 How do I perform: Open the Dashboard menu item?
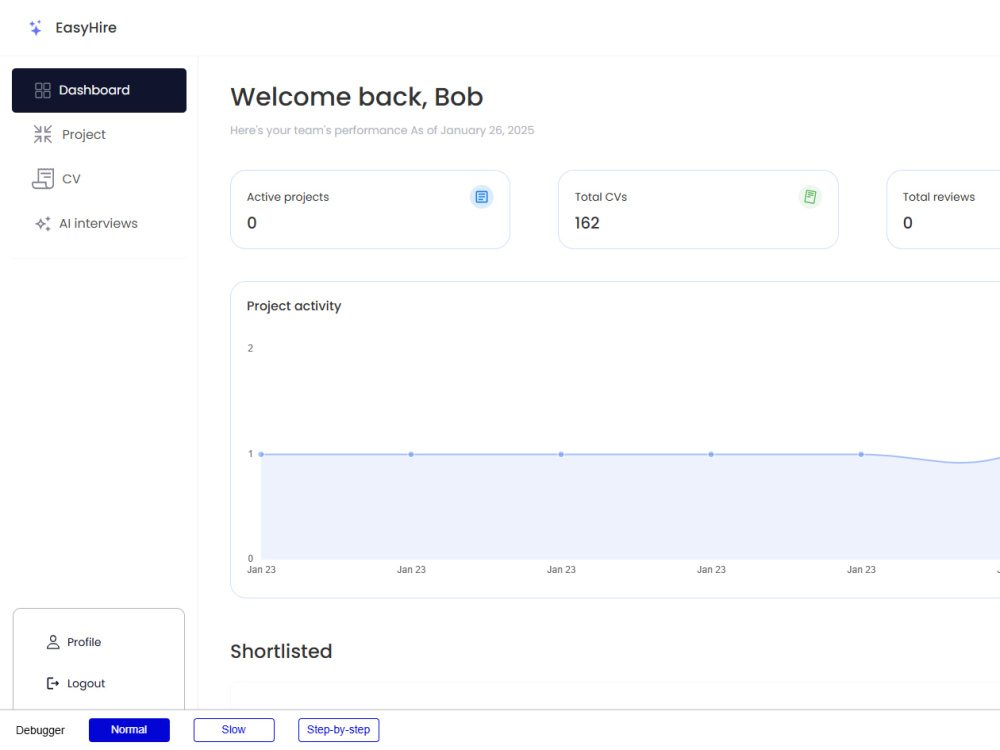tap(99, 91)
